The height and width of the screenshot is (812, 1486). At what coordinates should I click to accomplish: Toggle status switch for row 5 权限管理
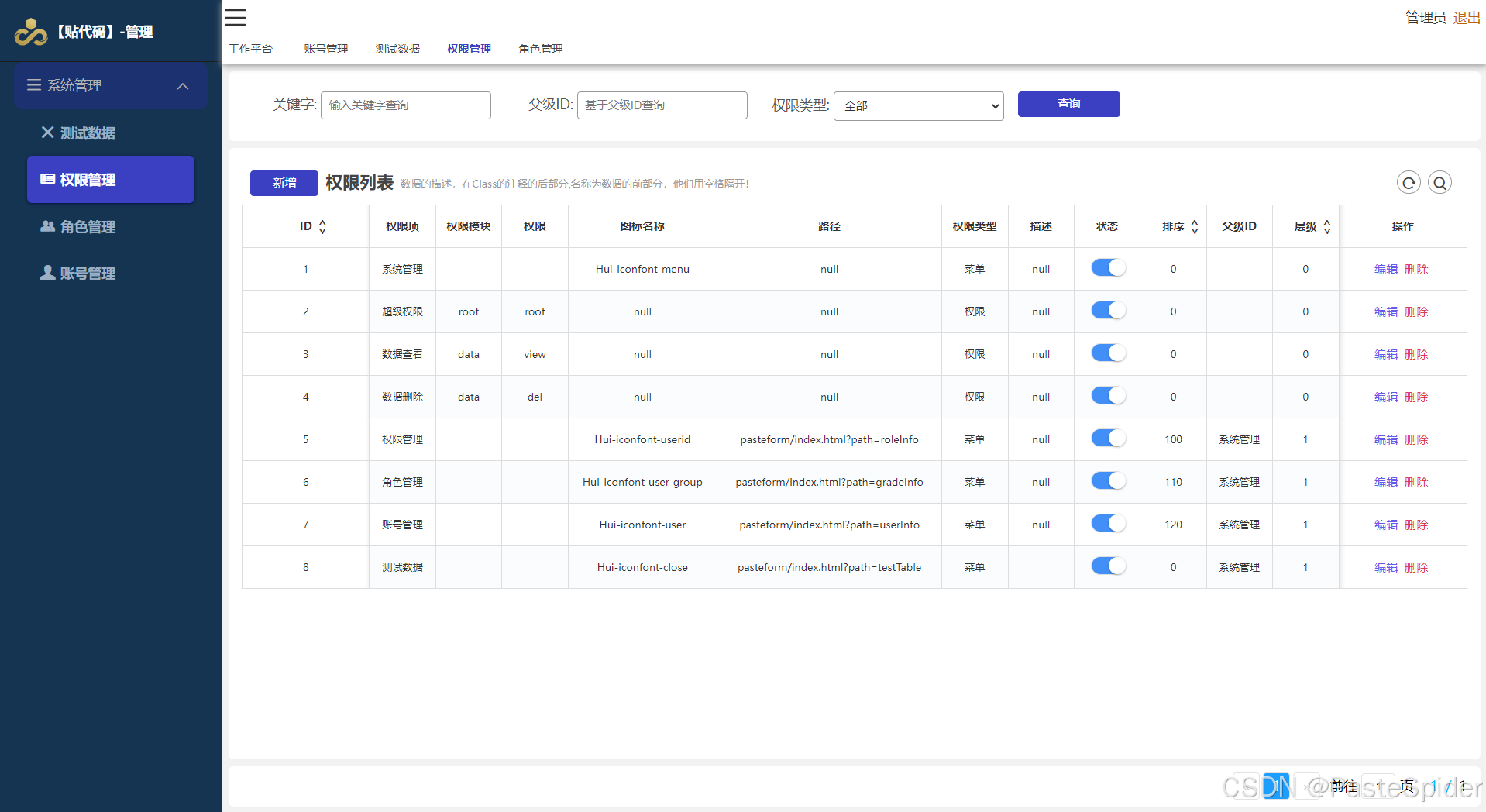click(1108, 439)
